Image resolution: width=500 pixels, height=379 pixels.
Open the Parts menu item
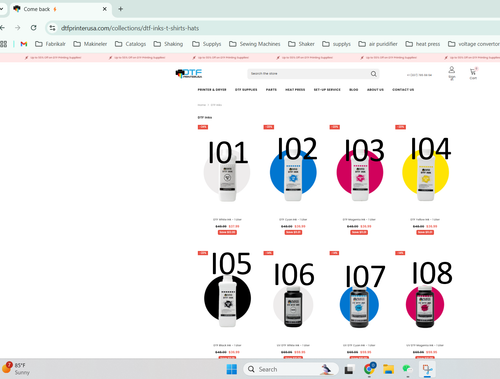pos(271,90)
